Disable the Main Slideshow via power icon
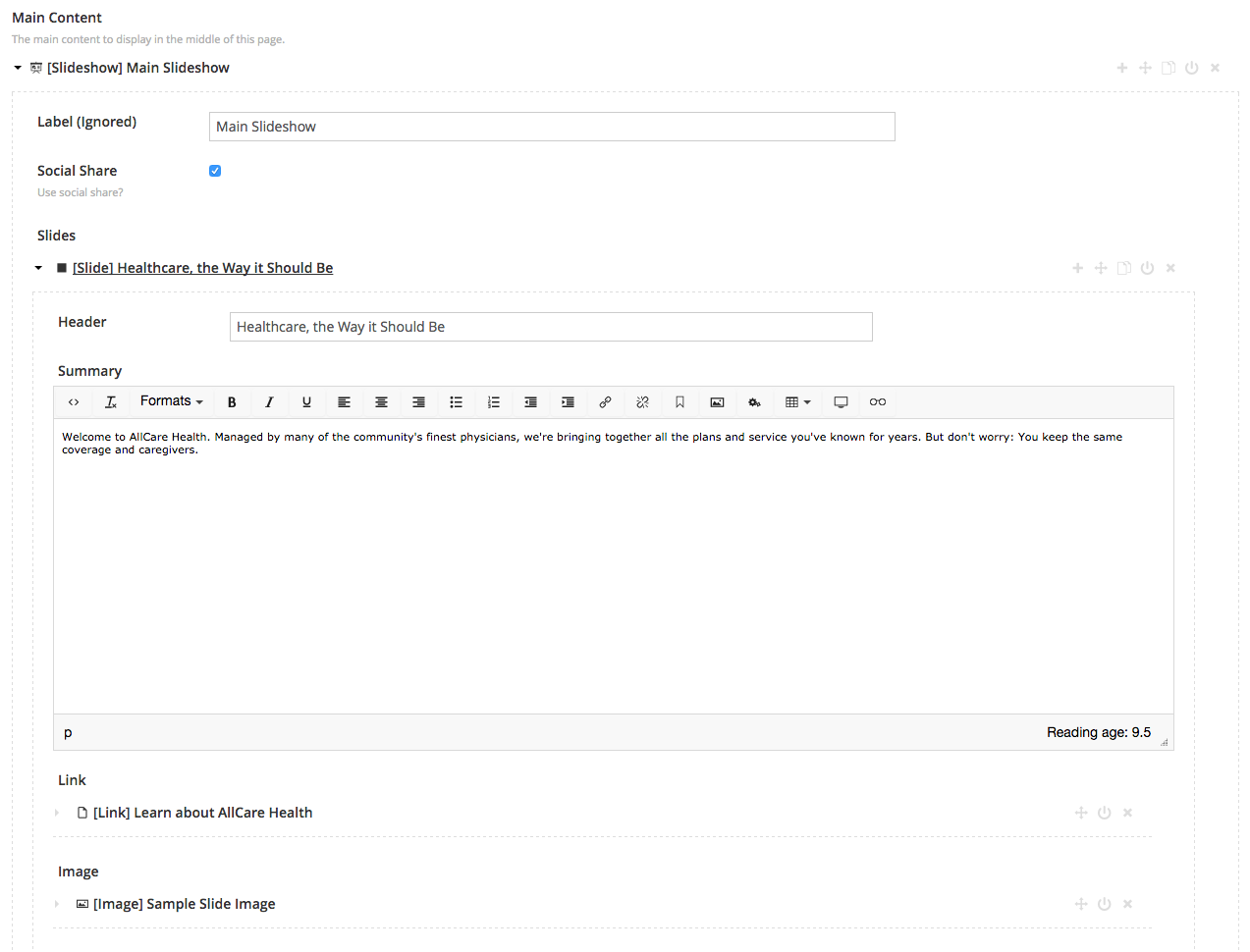Image resolution: width=1250 pixels, height=952 pixels. tap(1191, 68)
